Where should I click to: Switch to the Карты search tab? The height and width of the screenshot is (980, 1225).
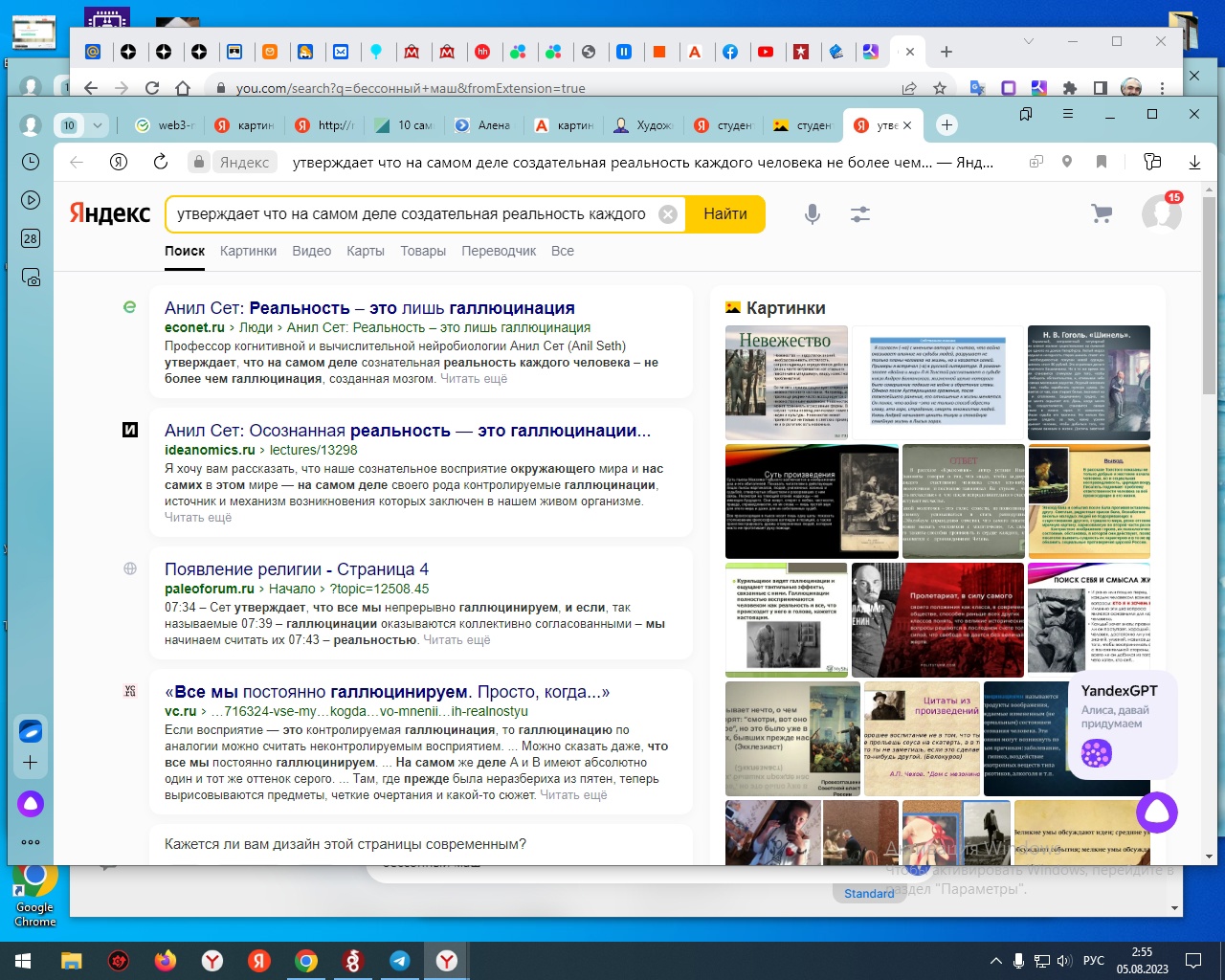tap(366, 251)
